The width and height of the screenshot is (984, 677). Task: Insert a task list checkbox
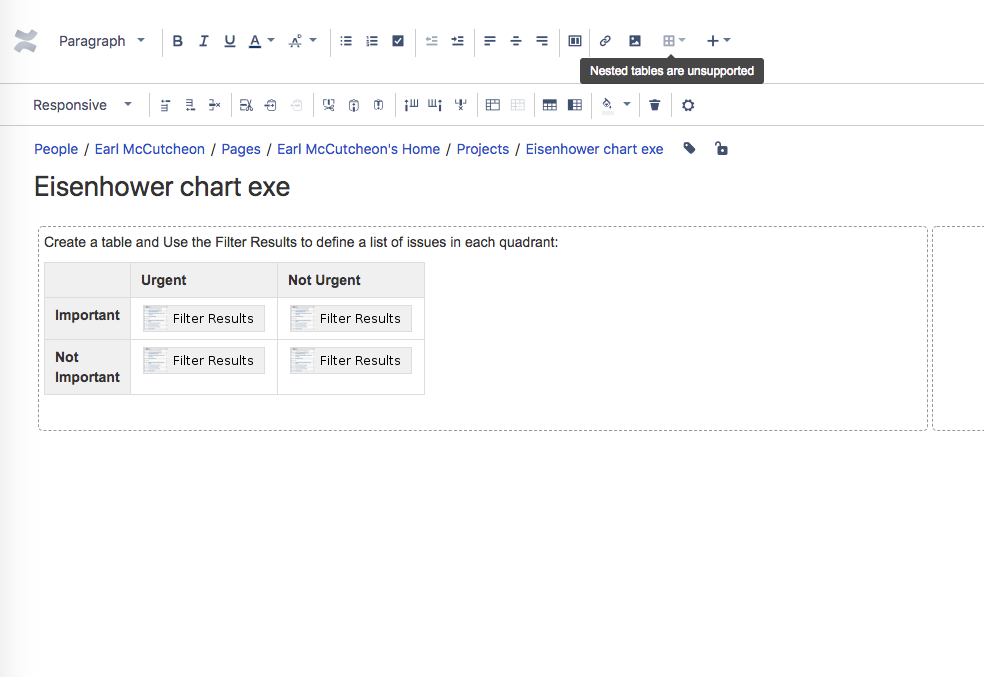point(398,41)
